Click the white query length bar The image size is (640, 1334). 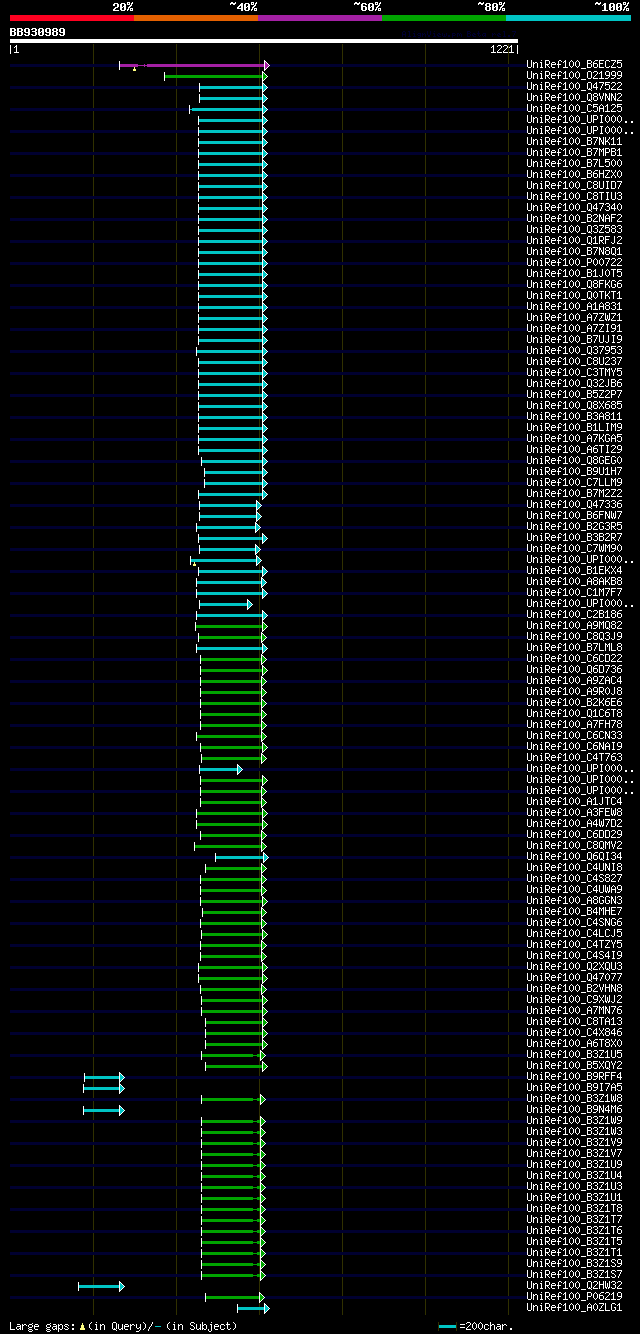coord(264,41)
